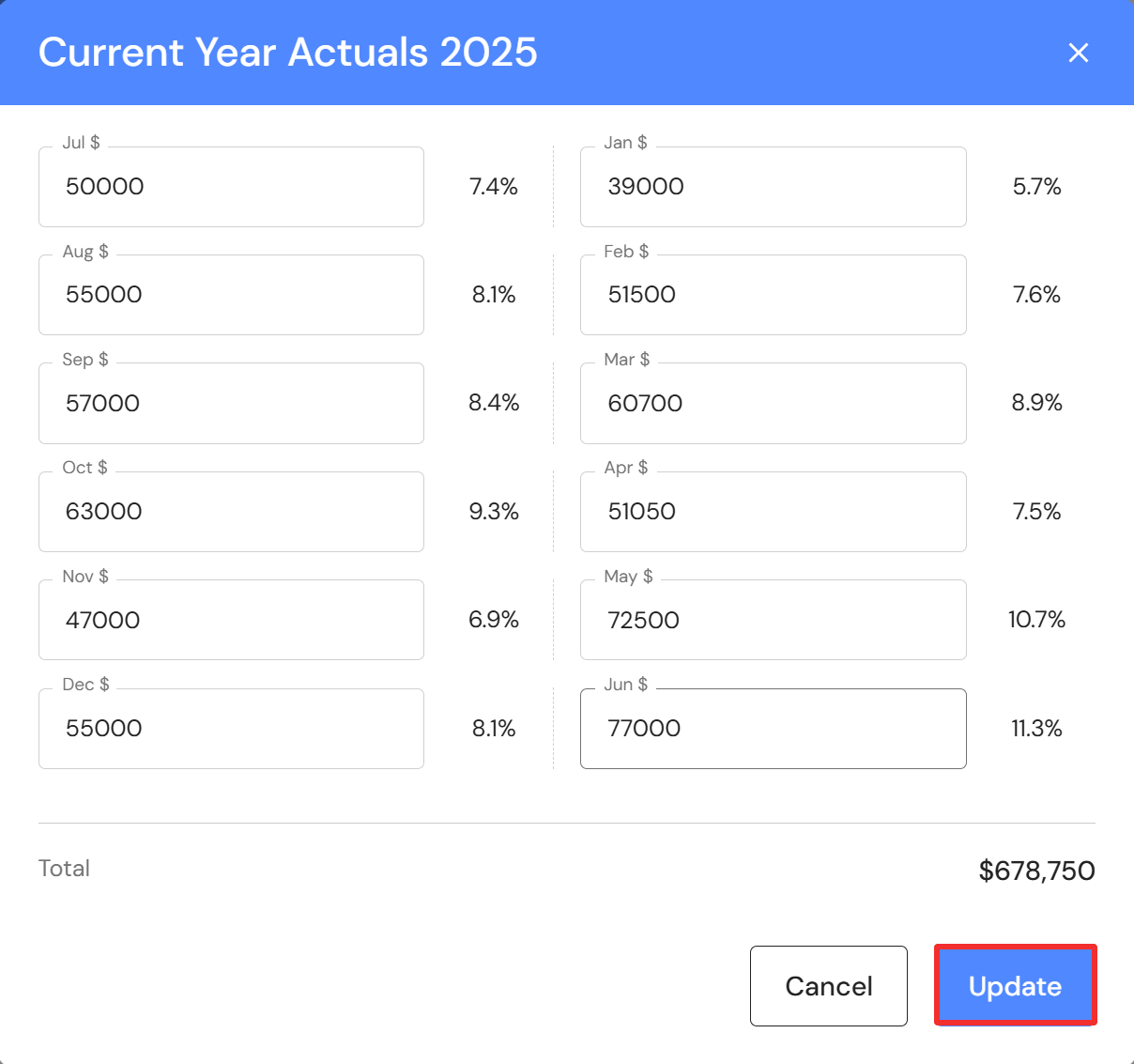The height and width of the screenshot is (1064, 1134).
Task: Select the Mar $ input field
Action: [773, 404]
